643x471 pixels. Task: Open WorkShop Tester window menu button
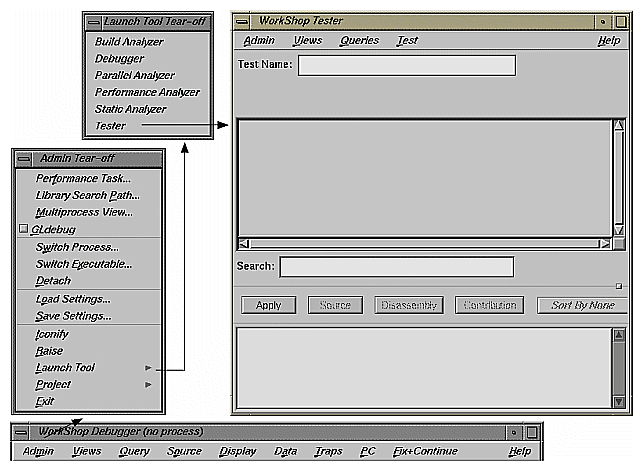click(242, 21)
